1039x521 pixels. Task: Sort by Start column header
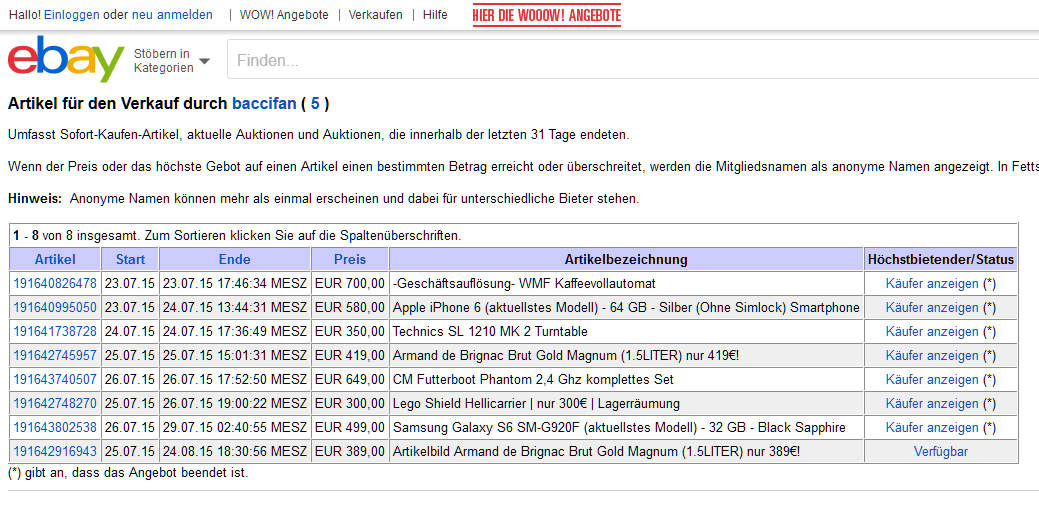(x=130, y=259)
